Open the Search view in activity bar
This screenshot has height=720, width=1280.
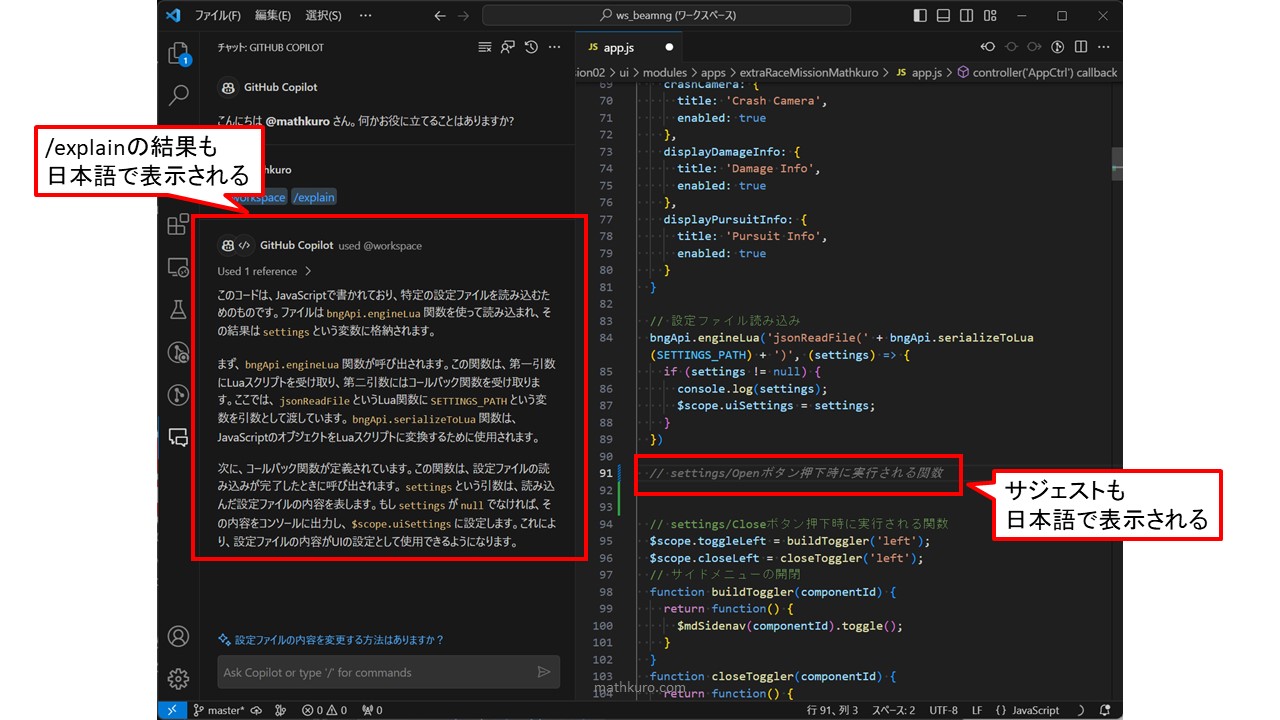click(178, 95)
